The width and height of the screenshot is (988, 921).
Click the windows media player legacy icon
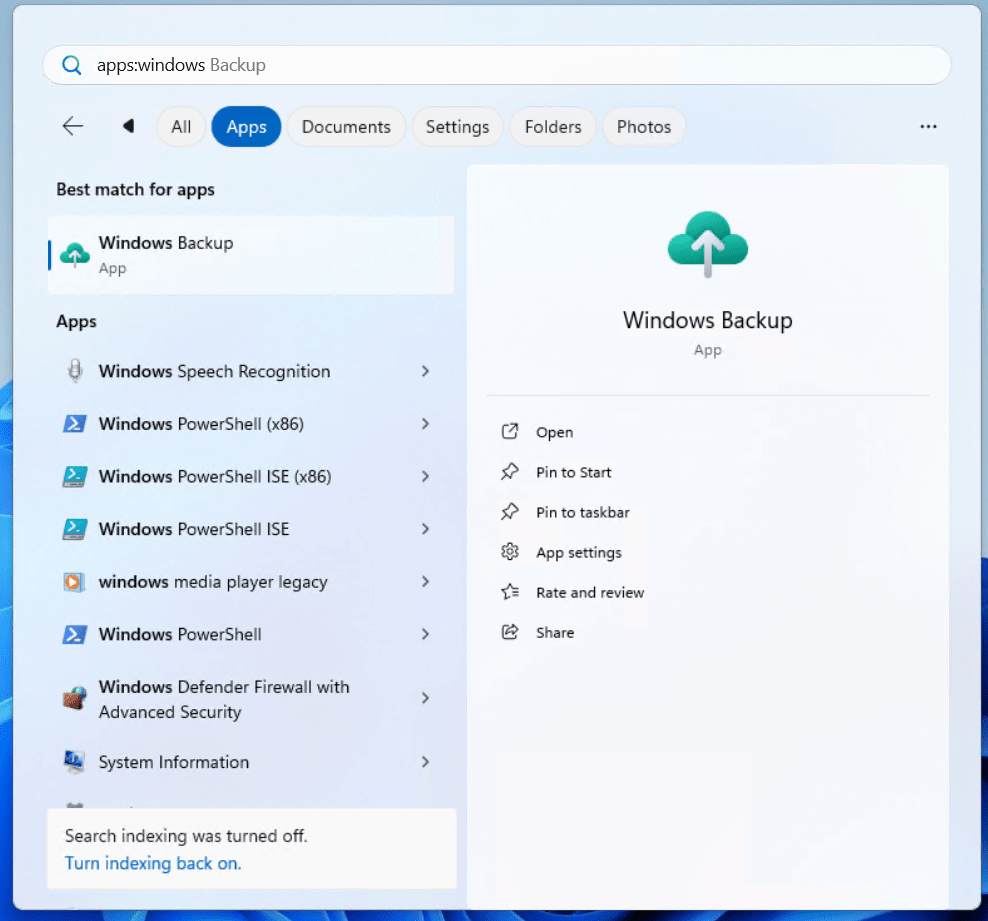(x=75, y=582)
